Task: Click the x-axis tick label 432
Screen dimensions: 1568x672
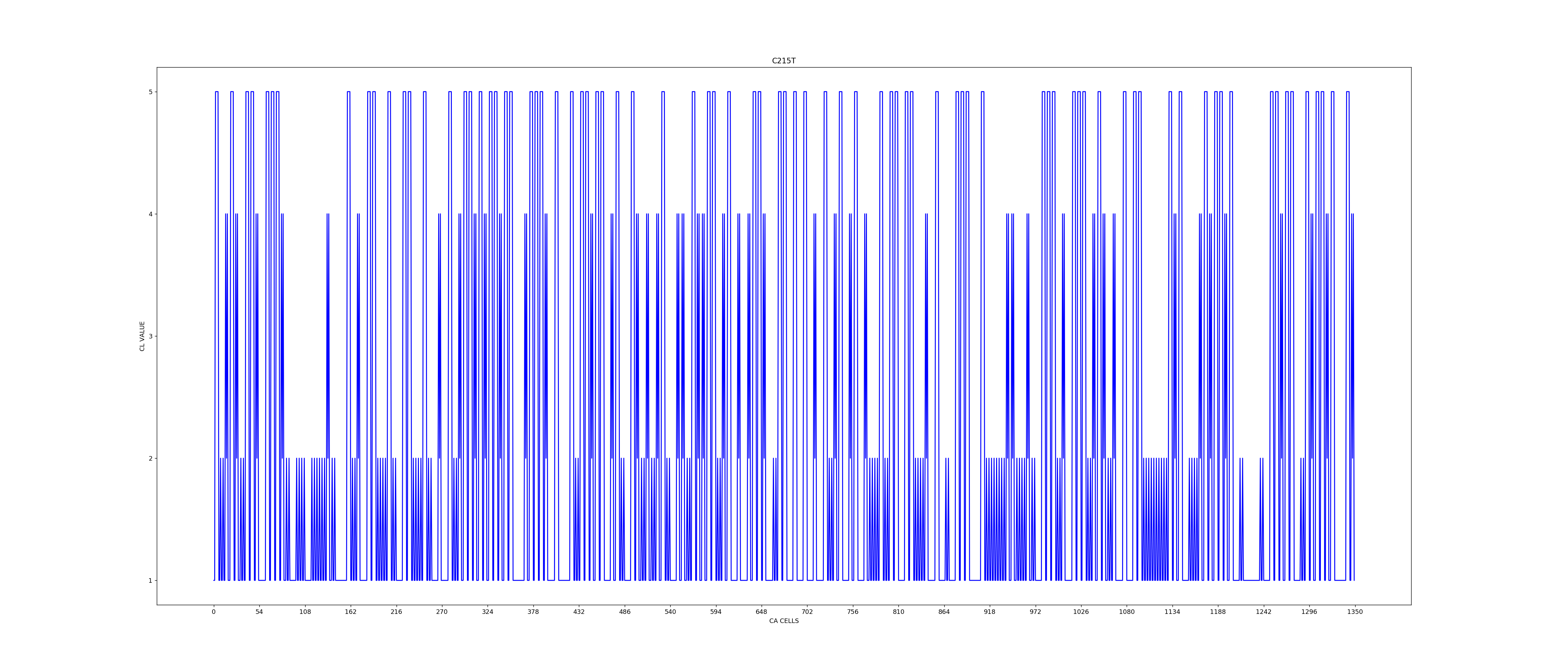Action: pyautogui.click(x=579, y=612)
